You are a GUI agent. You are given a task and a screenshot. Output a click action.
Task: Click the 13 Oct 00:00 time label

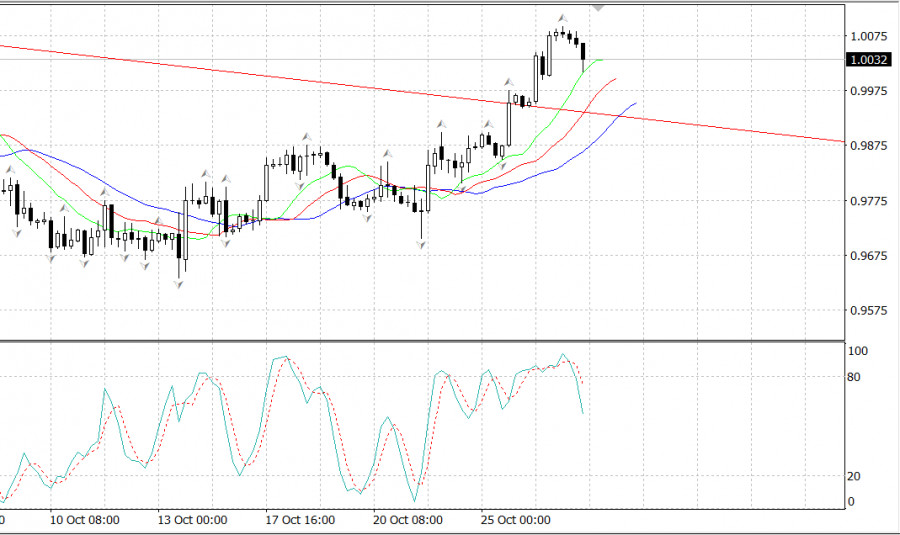click(x=192, y=520)
